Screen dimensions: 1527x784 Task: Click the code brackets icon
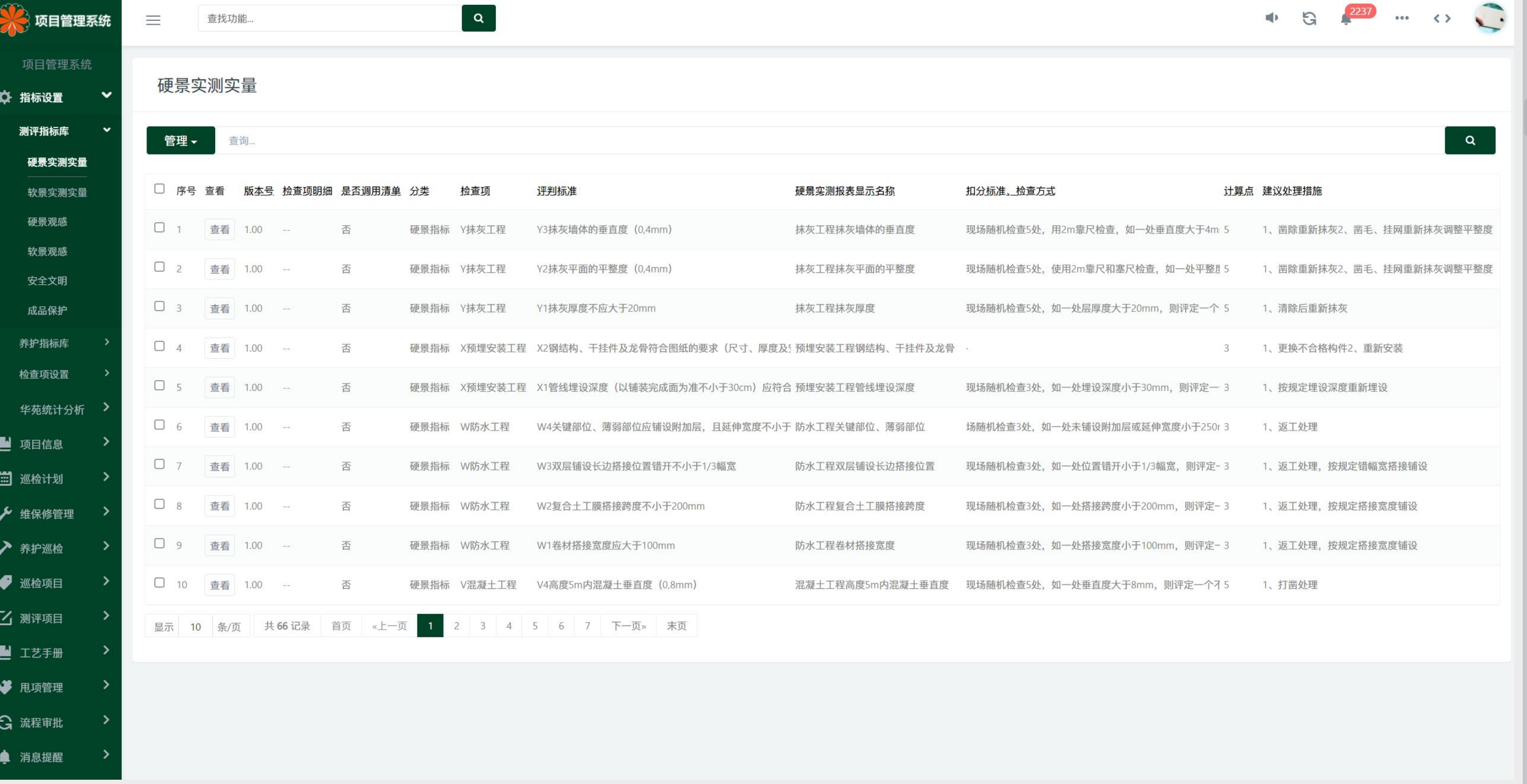click(x=1442, y=18)
